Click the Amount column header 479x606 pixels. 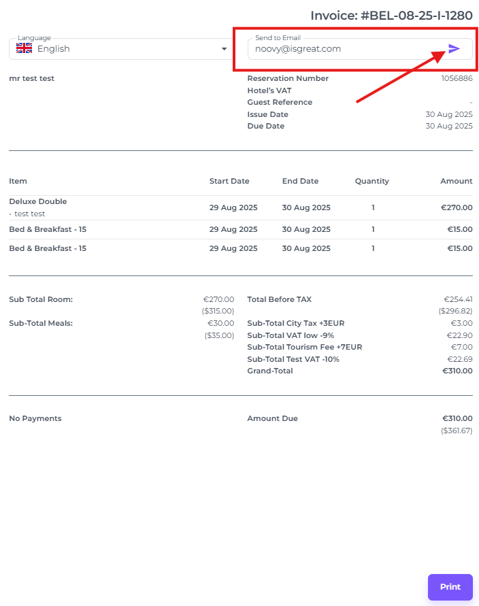[x=456, y=181]
